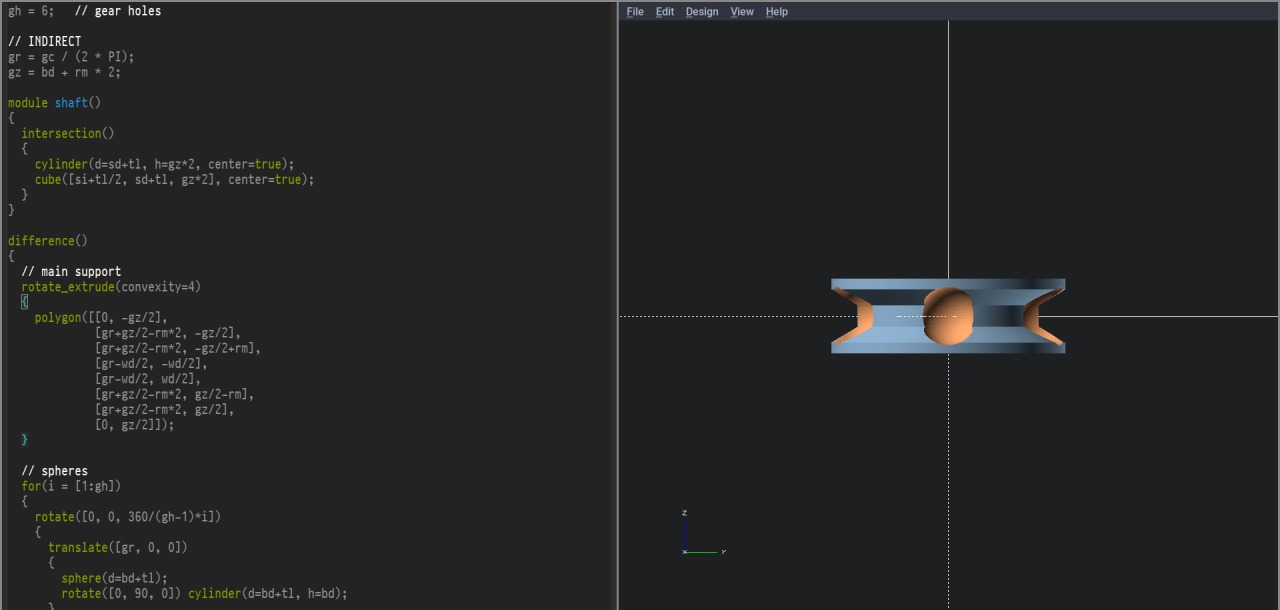Viewport: 1280px width, 610px height.
Task: Click the intersection() keyword in the code
Action: pos(67,134)
